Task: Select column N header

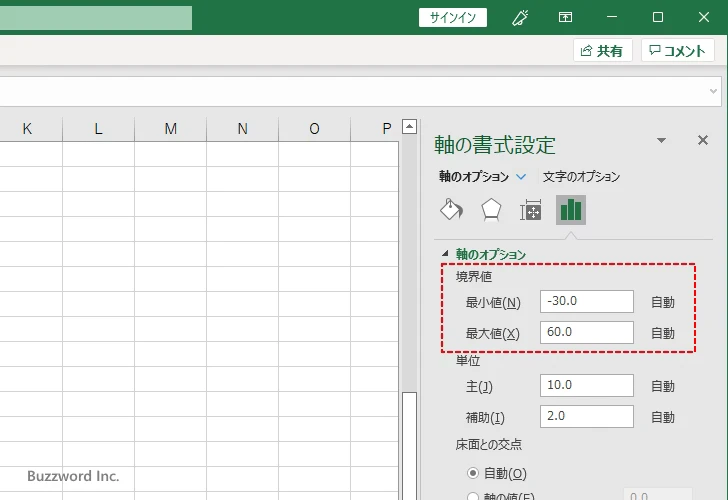Action: pos(242,129)
